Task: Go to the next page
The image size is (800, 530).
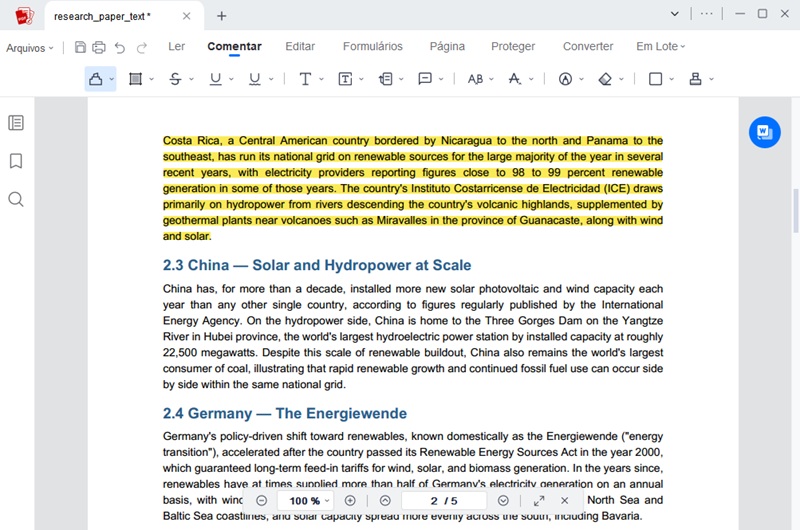Action: tap(503, 500)
